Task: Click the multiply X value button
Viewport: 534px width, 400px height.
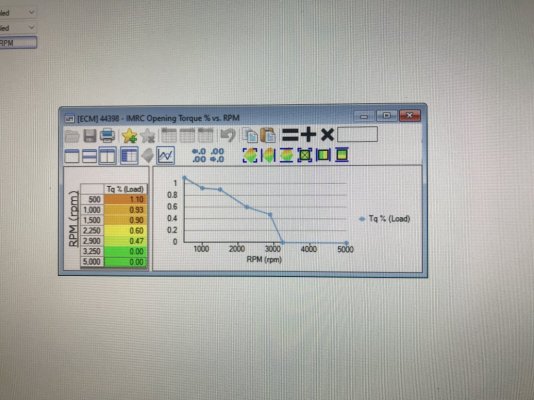Action: [327, 134]
